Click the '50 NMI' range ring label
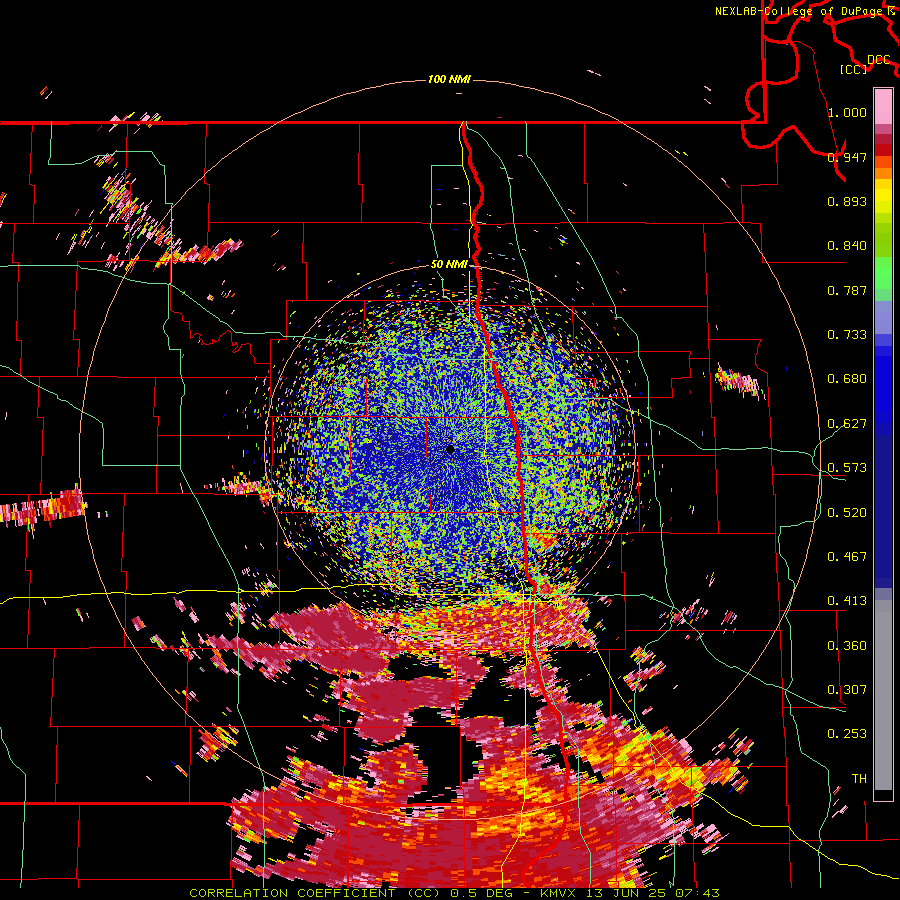This screenshot has height=900, width=900. click(449, 265)
